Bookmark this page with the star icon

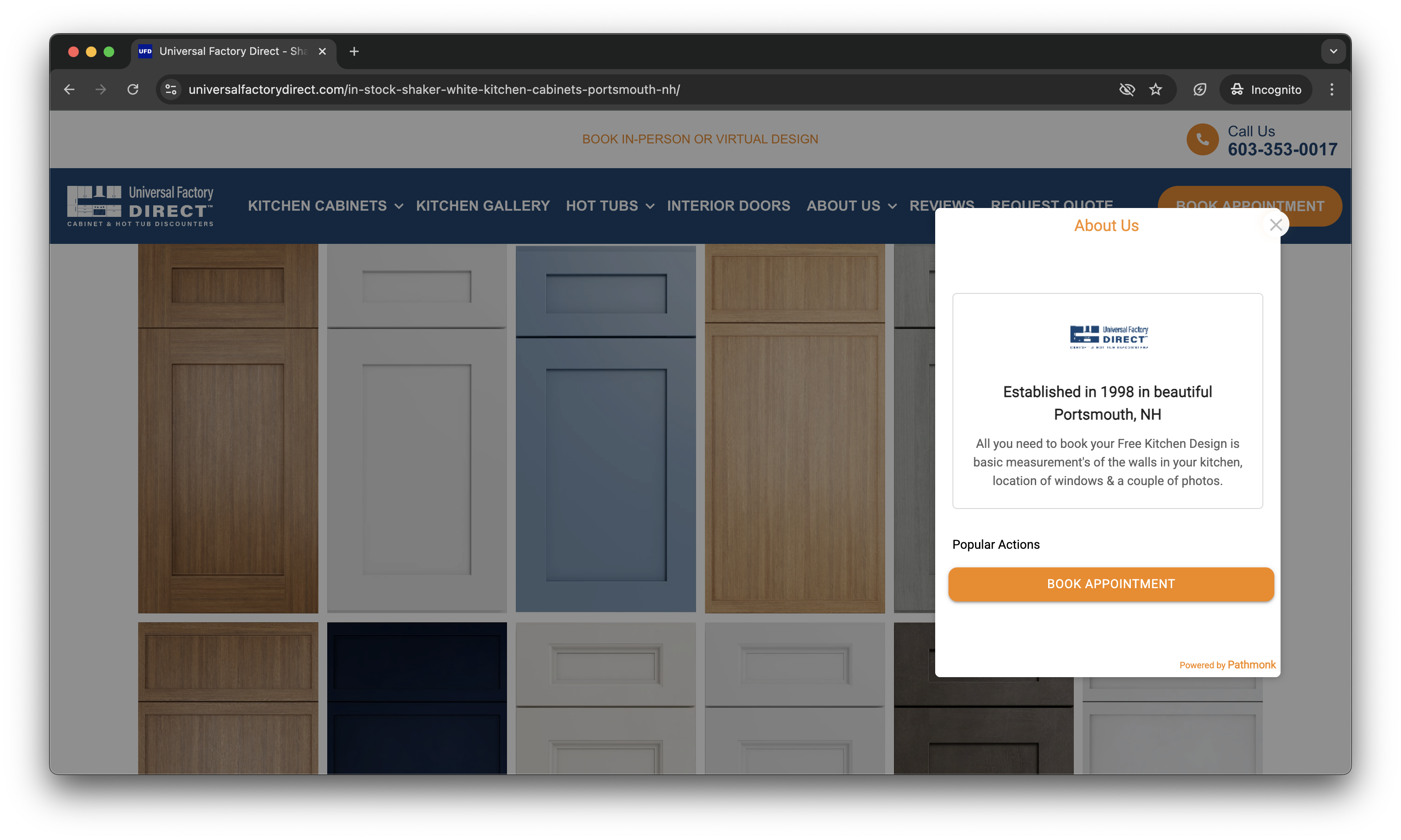1155,89
